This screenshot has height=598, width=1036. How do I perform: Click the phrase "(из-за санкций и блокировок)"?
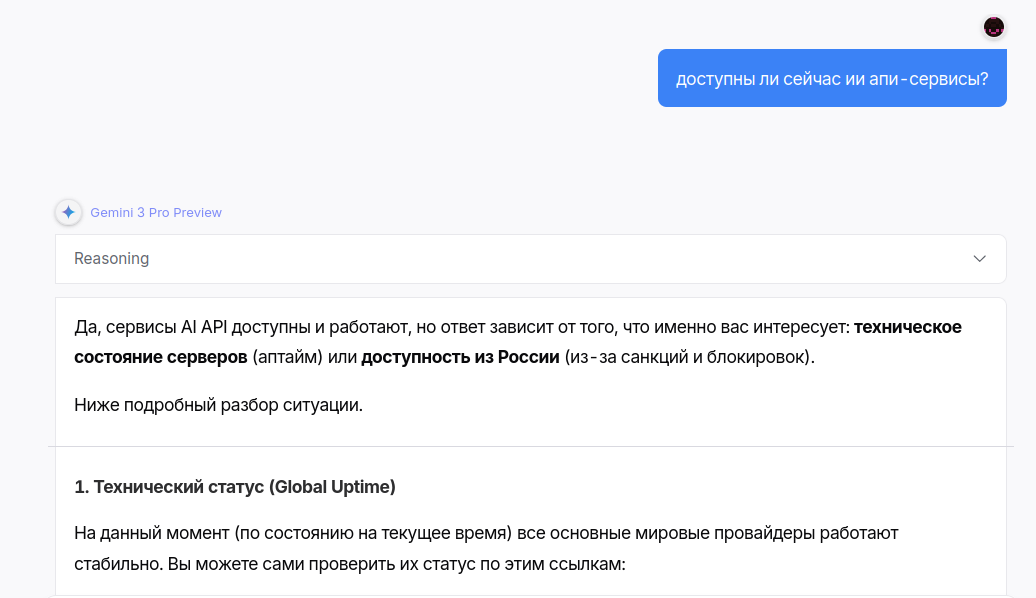pyautogui.click(x=689, y=356)
